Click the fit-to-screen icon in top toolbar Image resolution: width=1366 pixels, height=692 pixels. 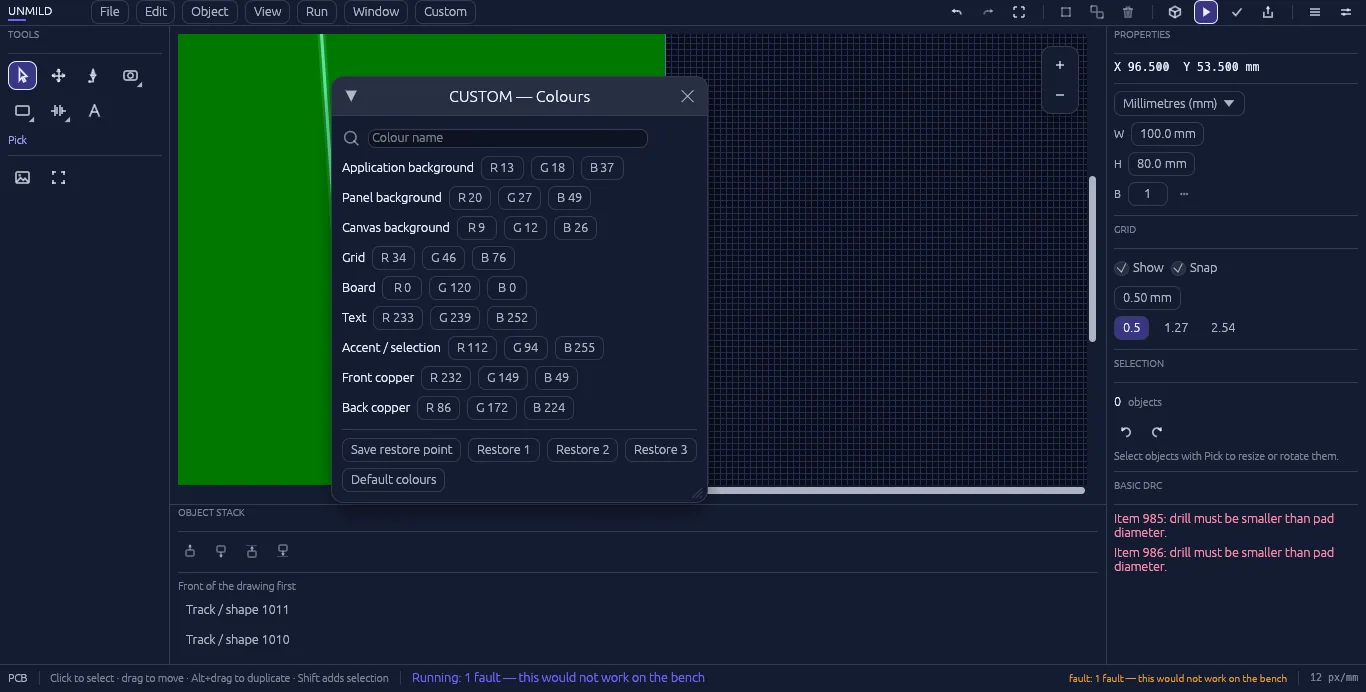(x=1019, y=12)
